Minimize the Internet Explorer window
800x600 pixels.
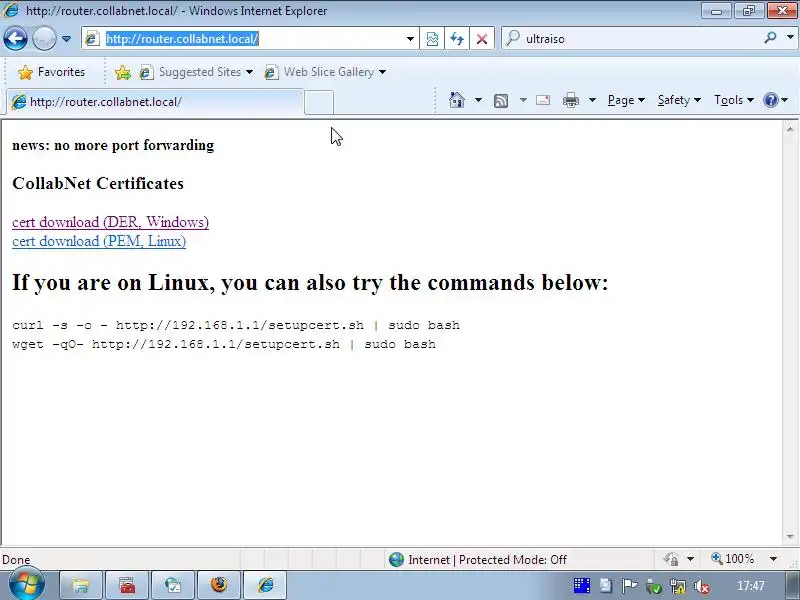point(716,11)
